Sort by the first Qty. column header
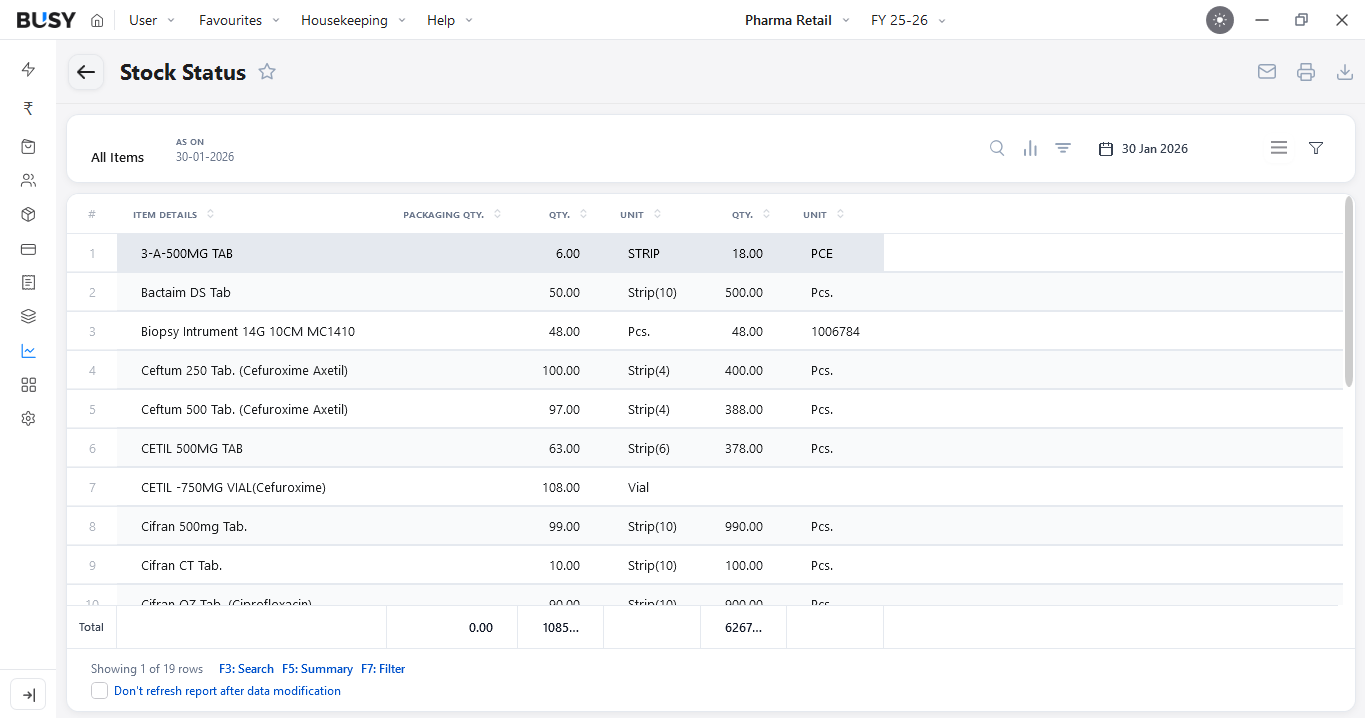 pyautogui.click(x=568, y=215)
